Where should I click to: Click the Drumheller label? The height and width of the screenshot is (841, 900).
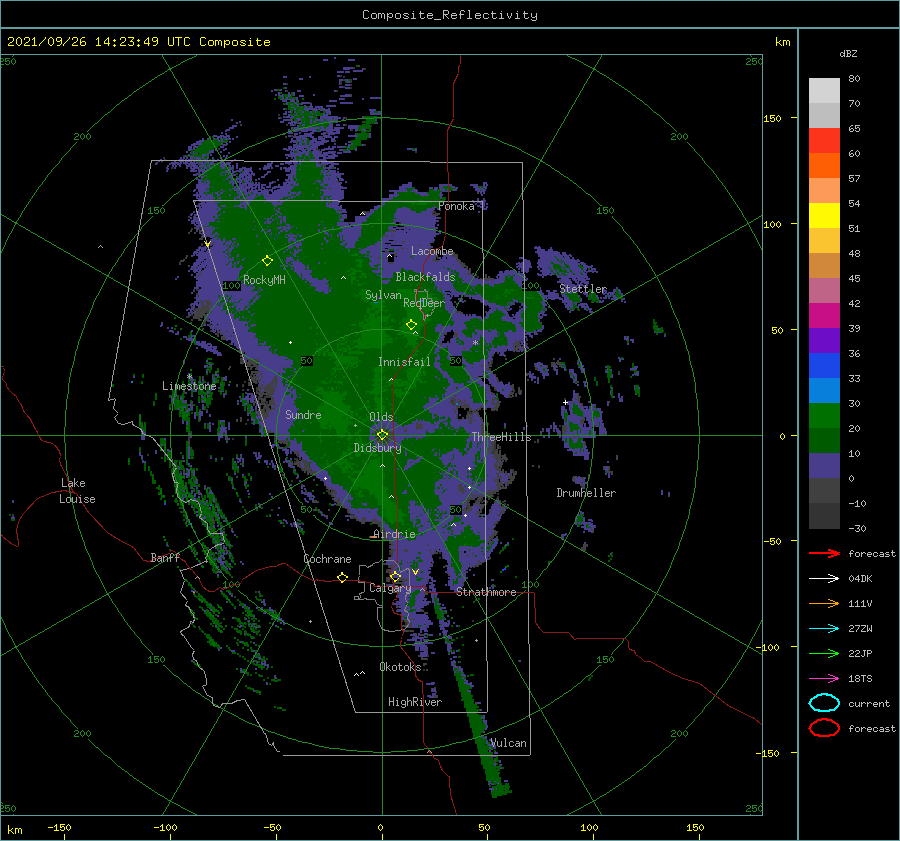[586, 493]
